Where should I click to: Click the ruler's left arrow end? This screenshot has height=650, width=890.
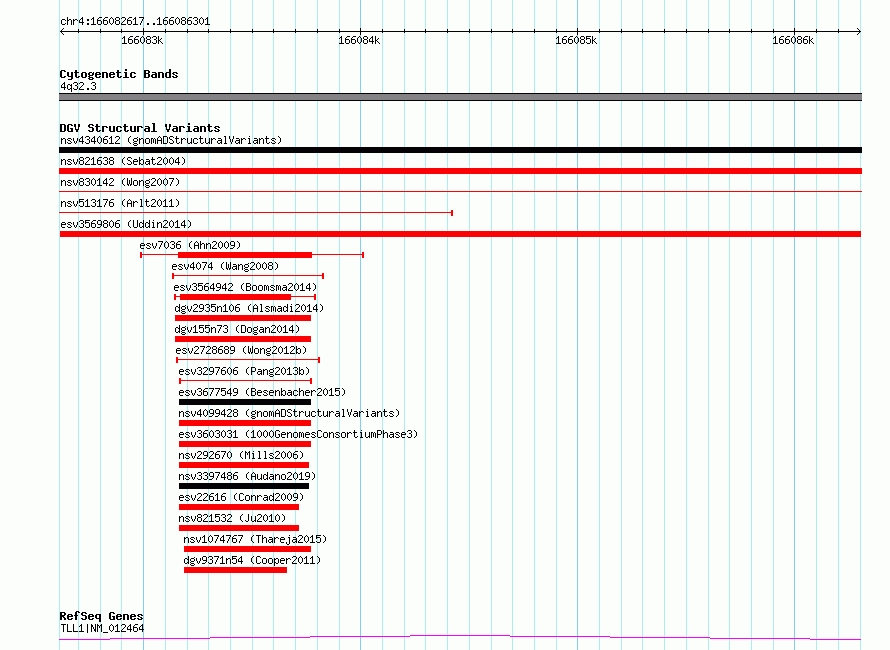(x=62, y=31)
